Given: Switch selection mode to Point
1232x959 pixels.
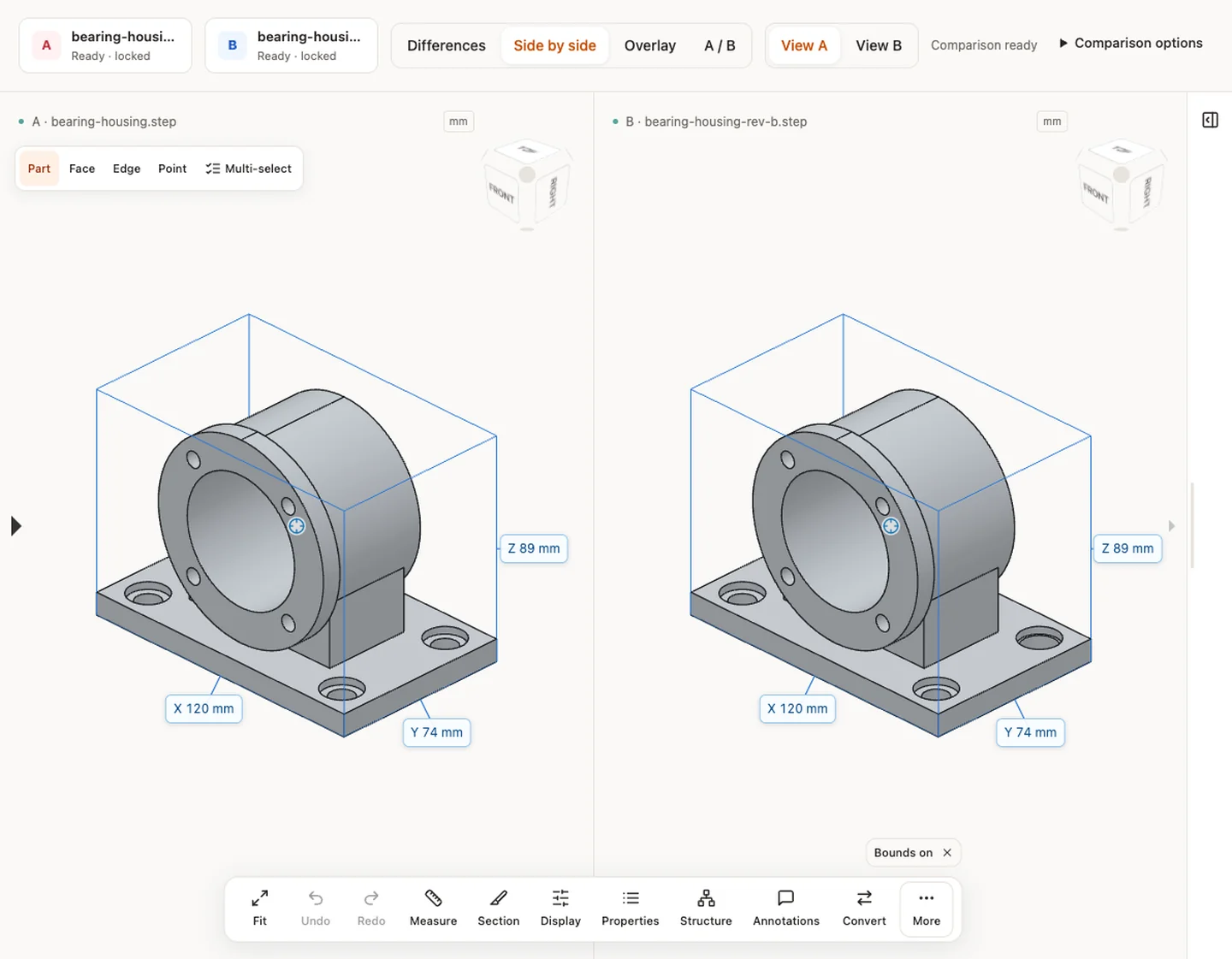Looking at the screenshot, I should point(172,169).
